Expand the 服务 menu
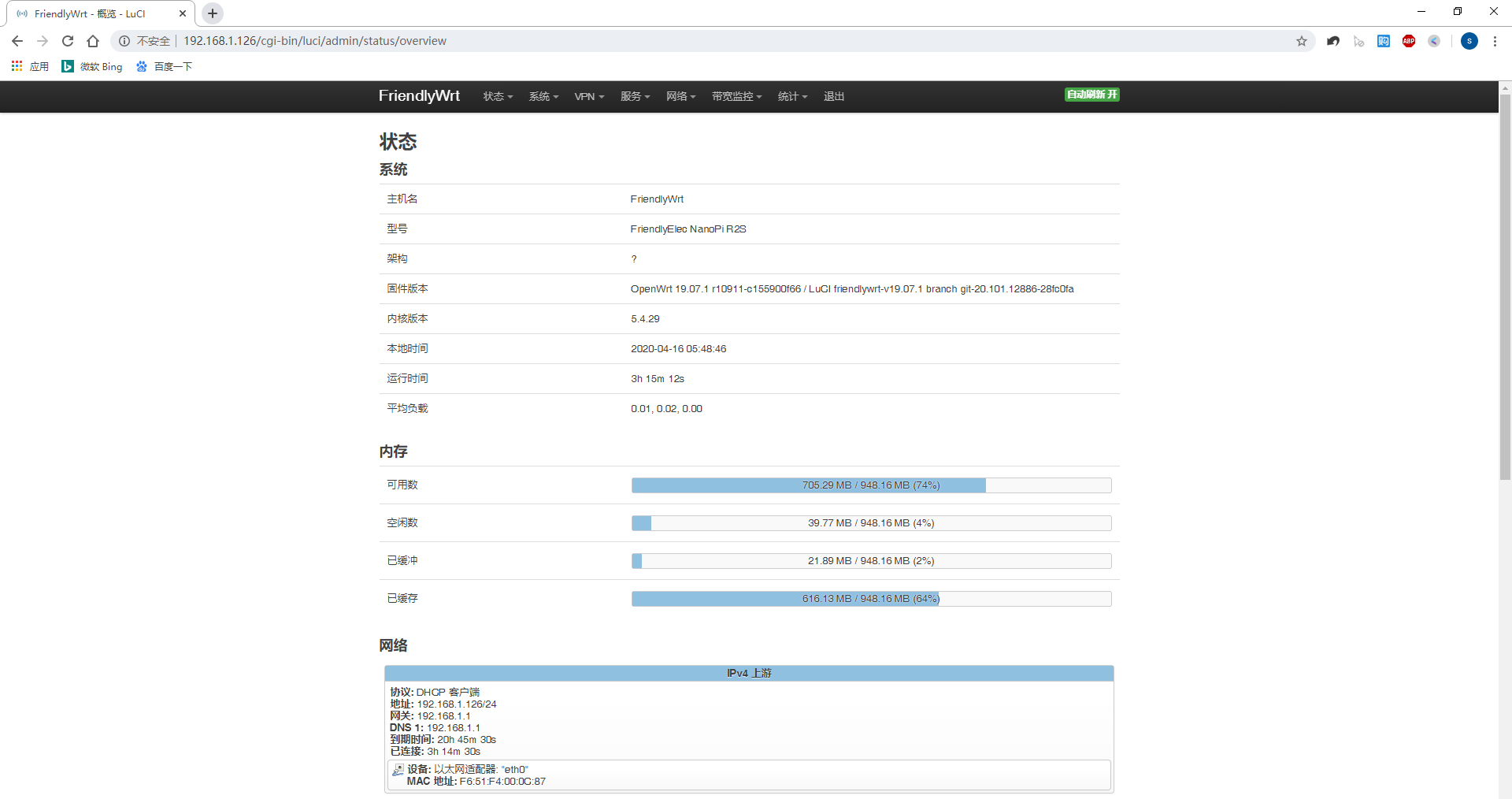 635,96
